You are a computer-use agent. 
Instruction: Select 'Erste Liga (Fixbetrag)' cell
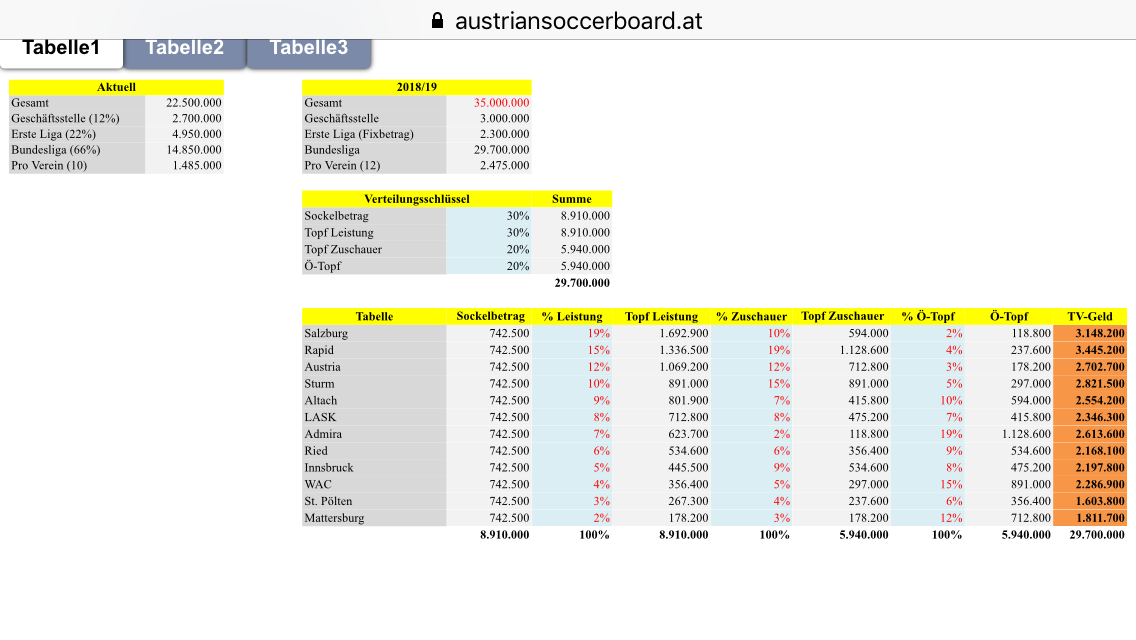(374, 134)
